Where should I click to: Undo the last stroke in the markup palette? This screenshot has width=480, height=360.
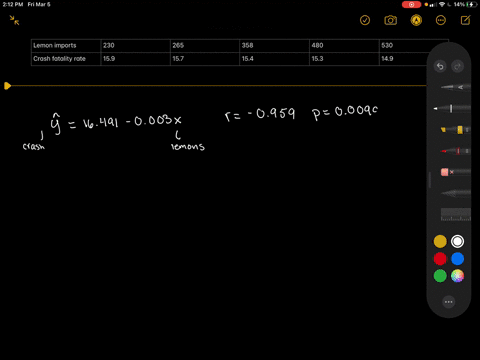tap(440, 66)
